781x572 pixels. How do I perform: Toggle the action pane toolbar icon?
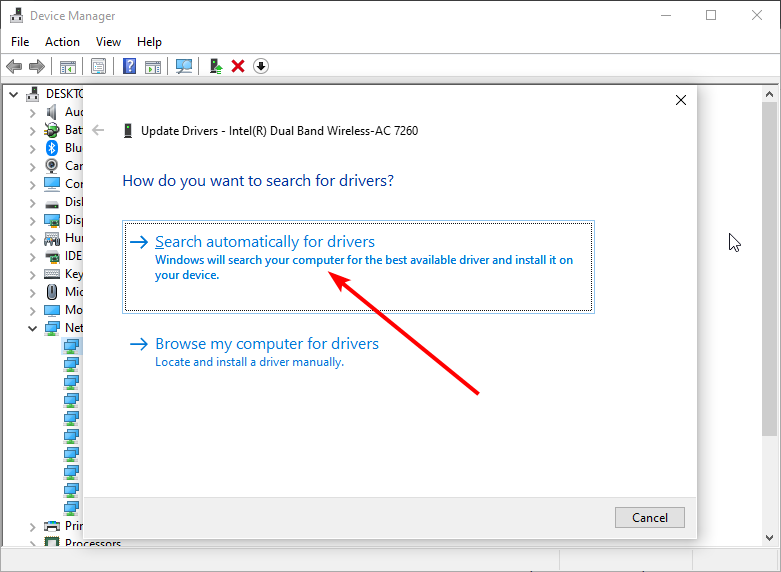point(153,66)
